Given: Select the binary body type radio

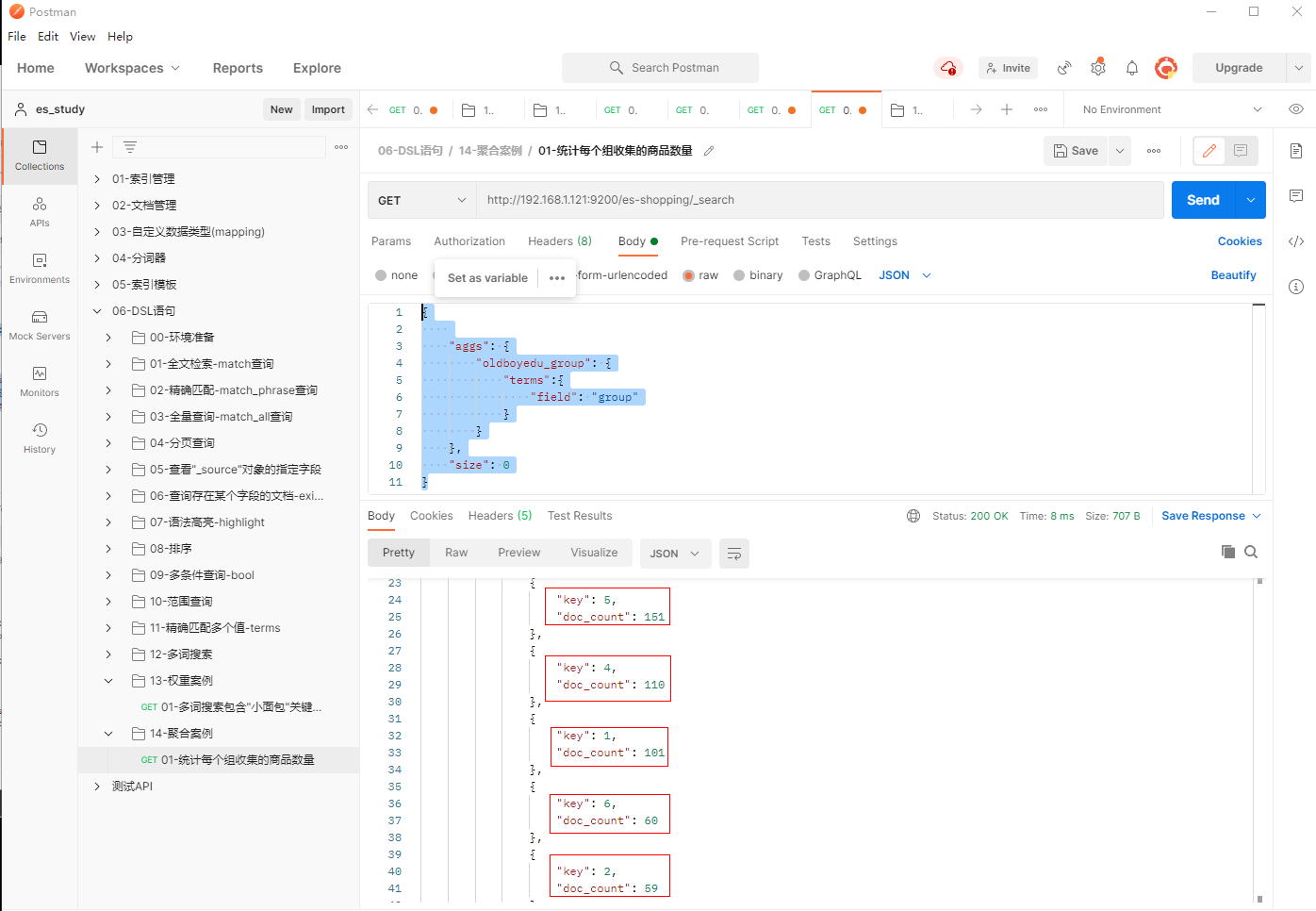Looking at the screenshot, I should point(739,275).
